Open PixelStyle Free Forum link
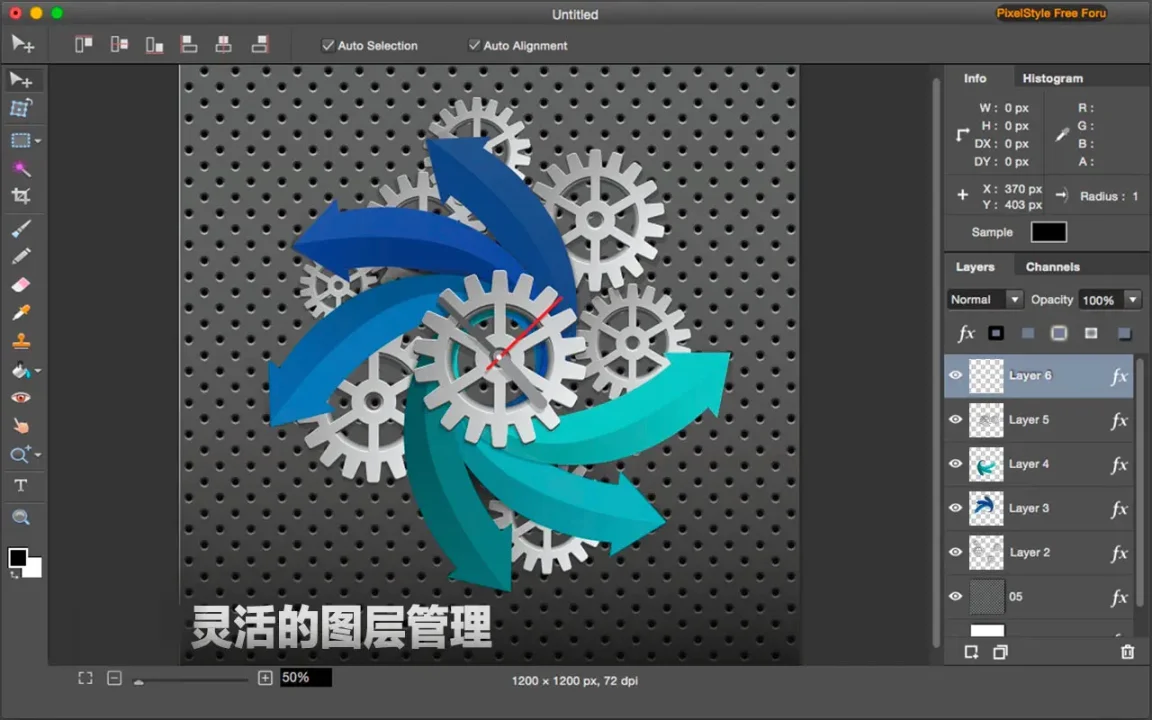Screen dimensions: 1152x720 click(x=1051, y=13)
